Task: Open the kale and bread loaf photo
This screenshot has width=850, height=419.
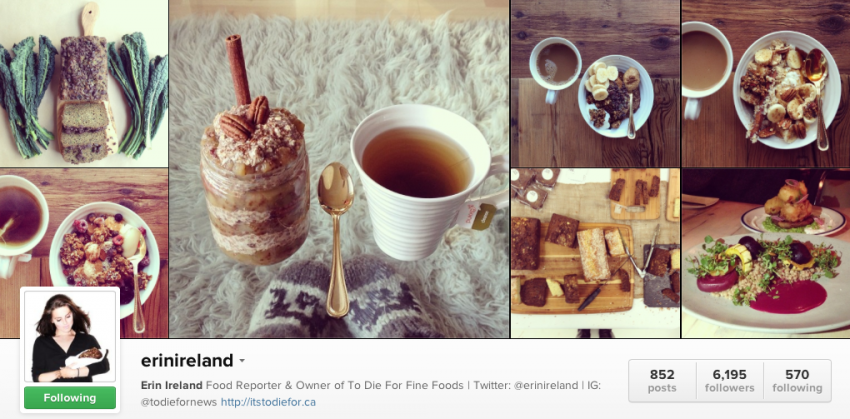Action: pyautogui.click(x=83, y=83)
